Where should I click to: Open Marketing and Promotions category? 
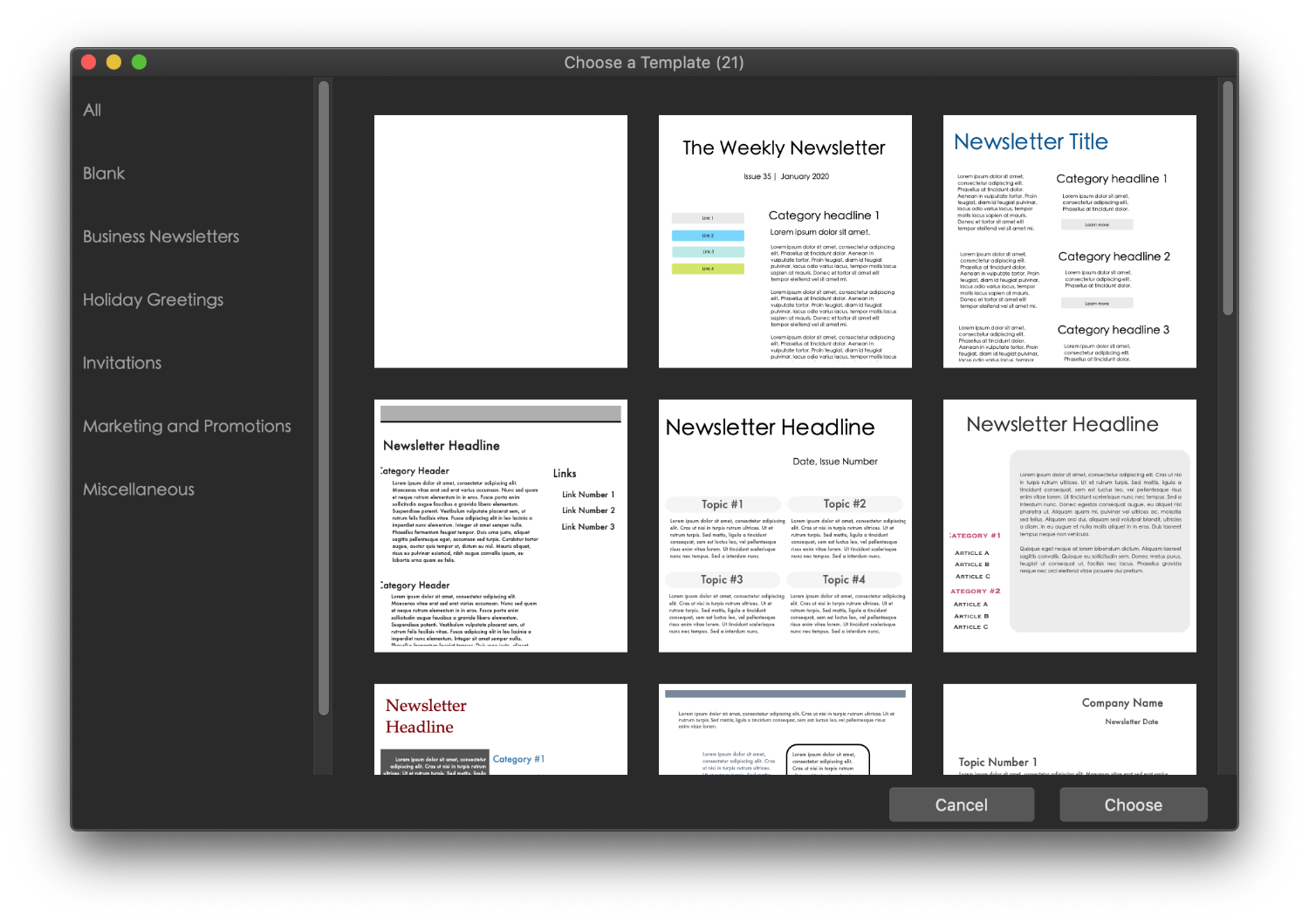click(187, 427)
